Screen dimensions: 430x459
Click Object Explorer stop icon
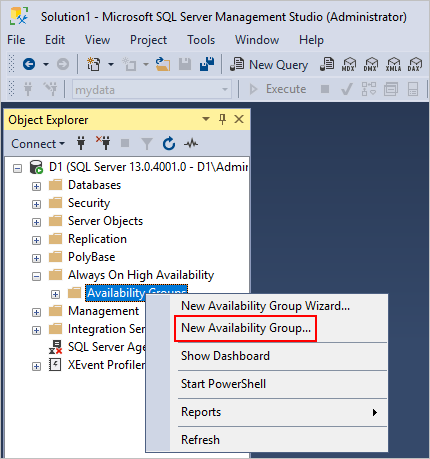[x=125, y=143]
